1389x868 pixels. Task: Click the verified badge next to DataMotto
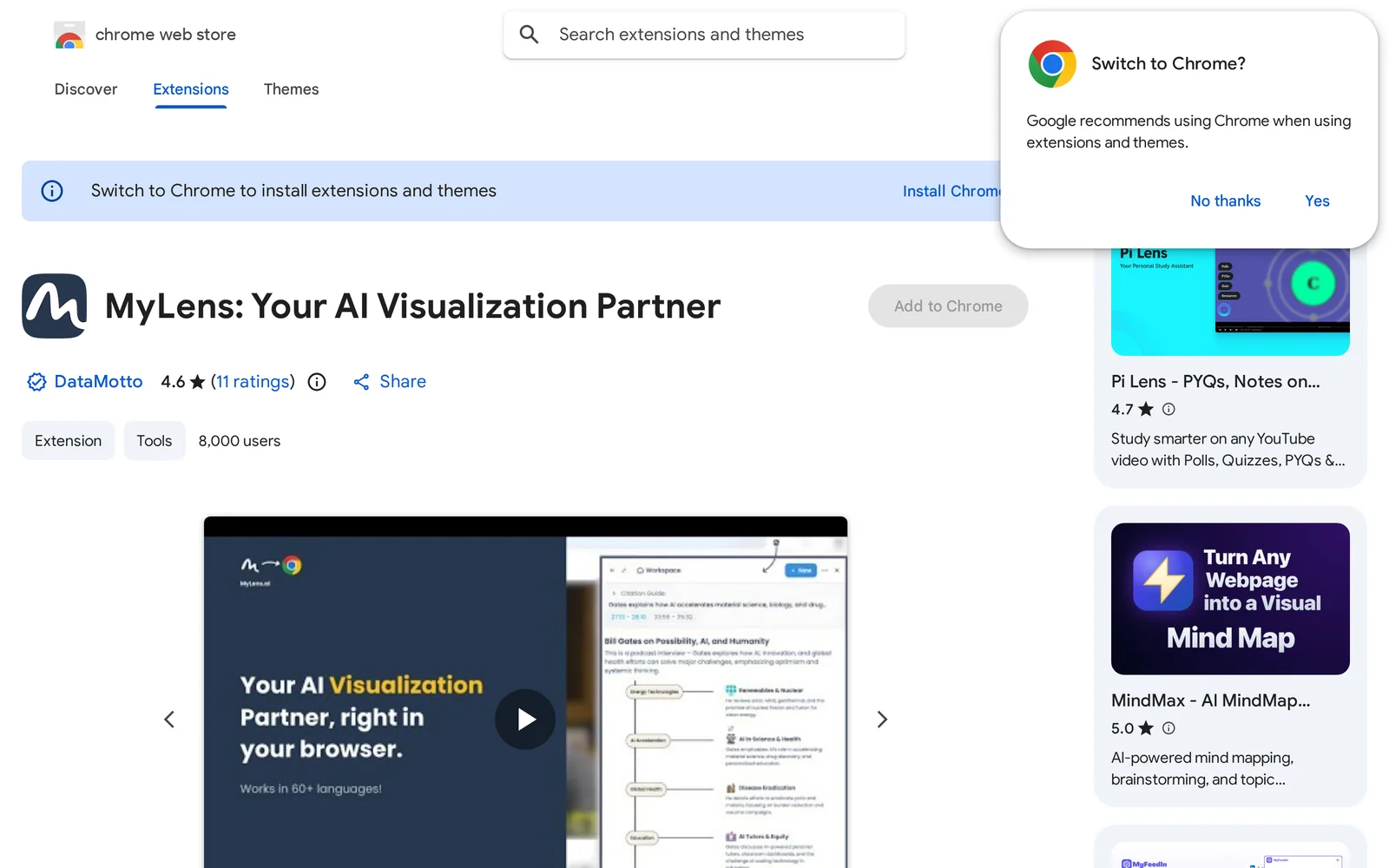36,382
